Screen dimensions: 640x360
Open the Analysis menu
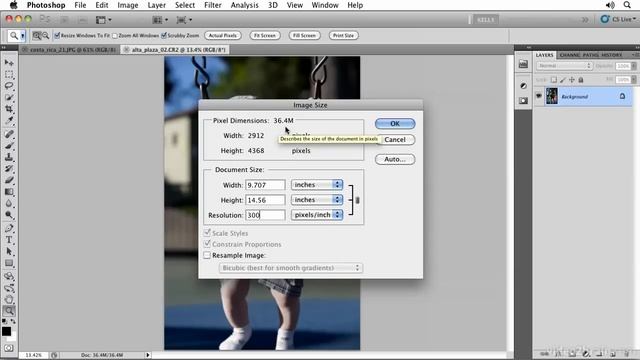pos(245,5)
